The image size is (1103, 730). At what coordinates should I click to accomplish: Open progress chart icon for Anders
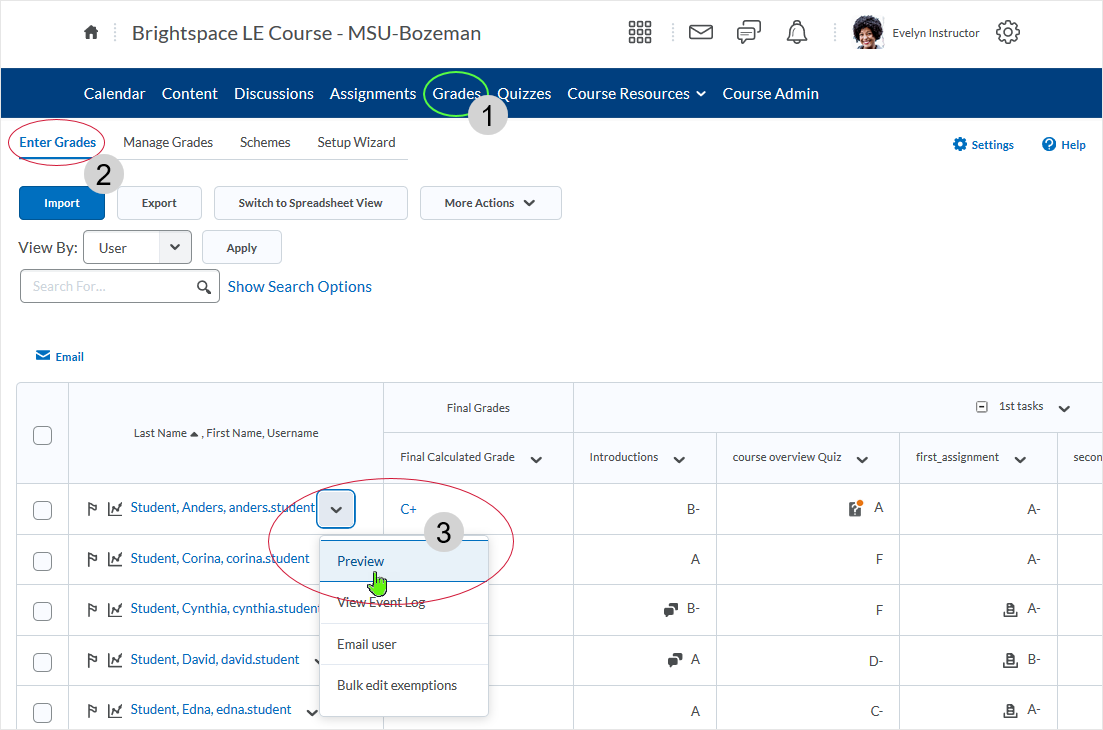click(115, 508)
